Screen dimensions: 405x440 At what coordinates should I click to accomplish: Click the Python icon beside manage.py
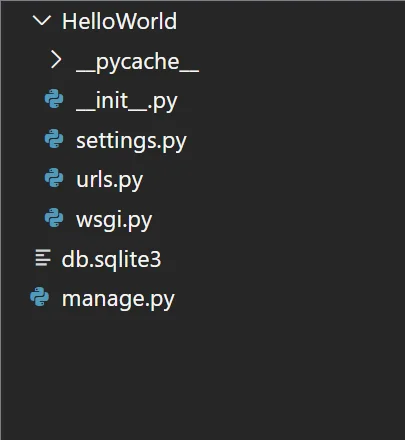tap(40, 297)
